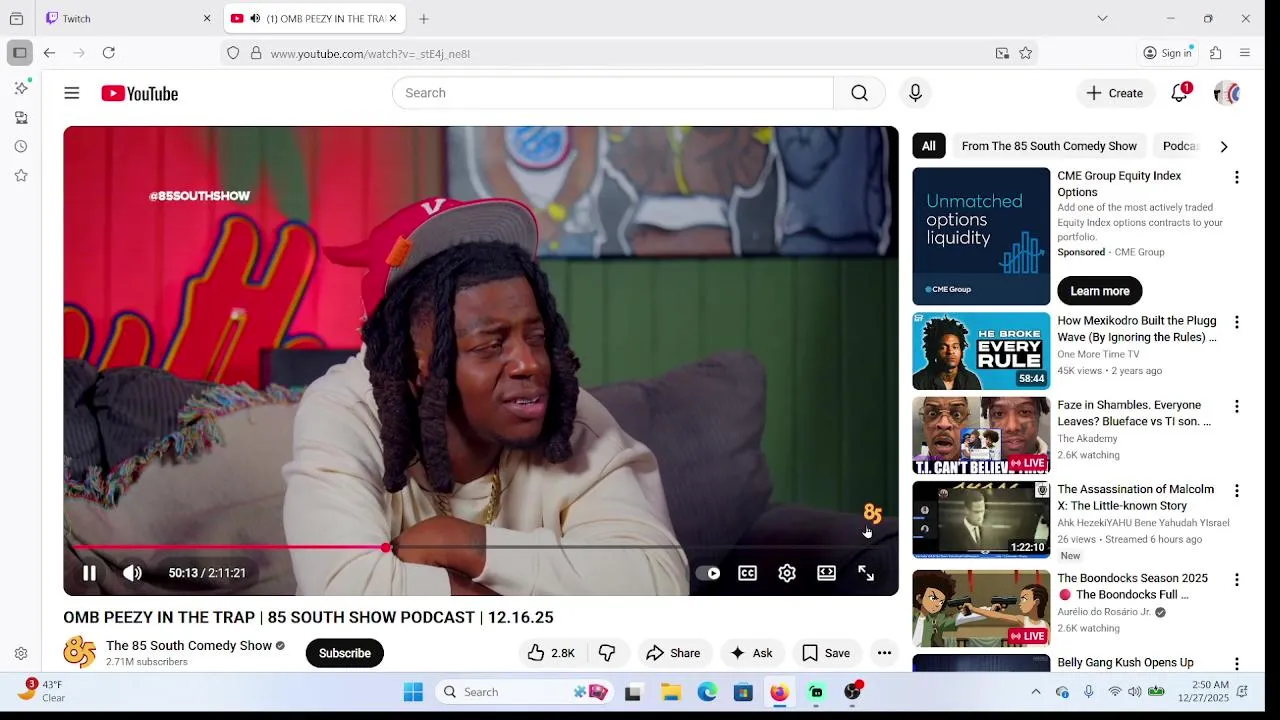The width and height of the screenshot is (1280, 720).
Task: Reload the current page
Action: coord(109,53)
